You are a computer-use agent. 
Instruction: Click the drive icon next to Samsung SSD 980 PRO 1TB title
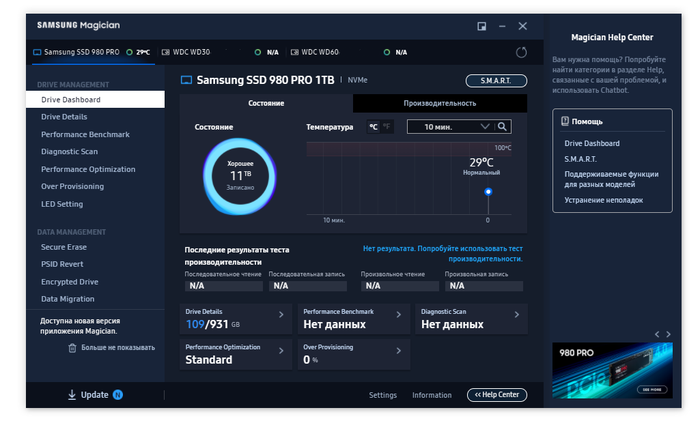pos(186,80)
